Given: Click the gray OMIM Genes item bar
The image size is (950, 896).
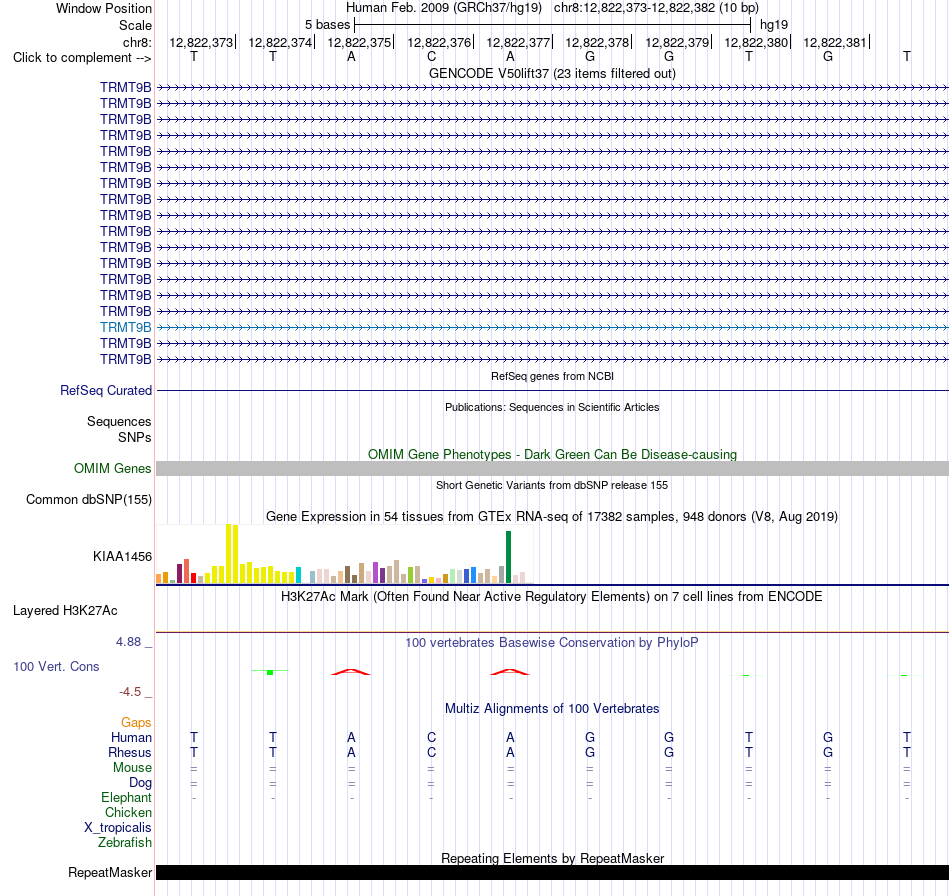Looking at the screenshot, I should tap(553, 468).
